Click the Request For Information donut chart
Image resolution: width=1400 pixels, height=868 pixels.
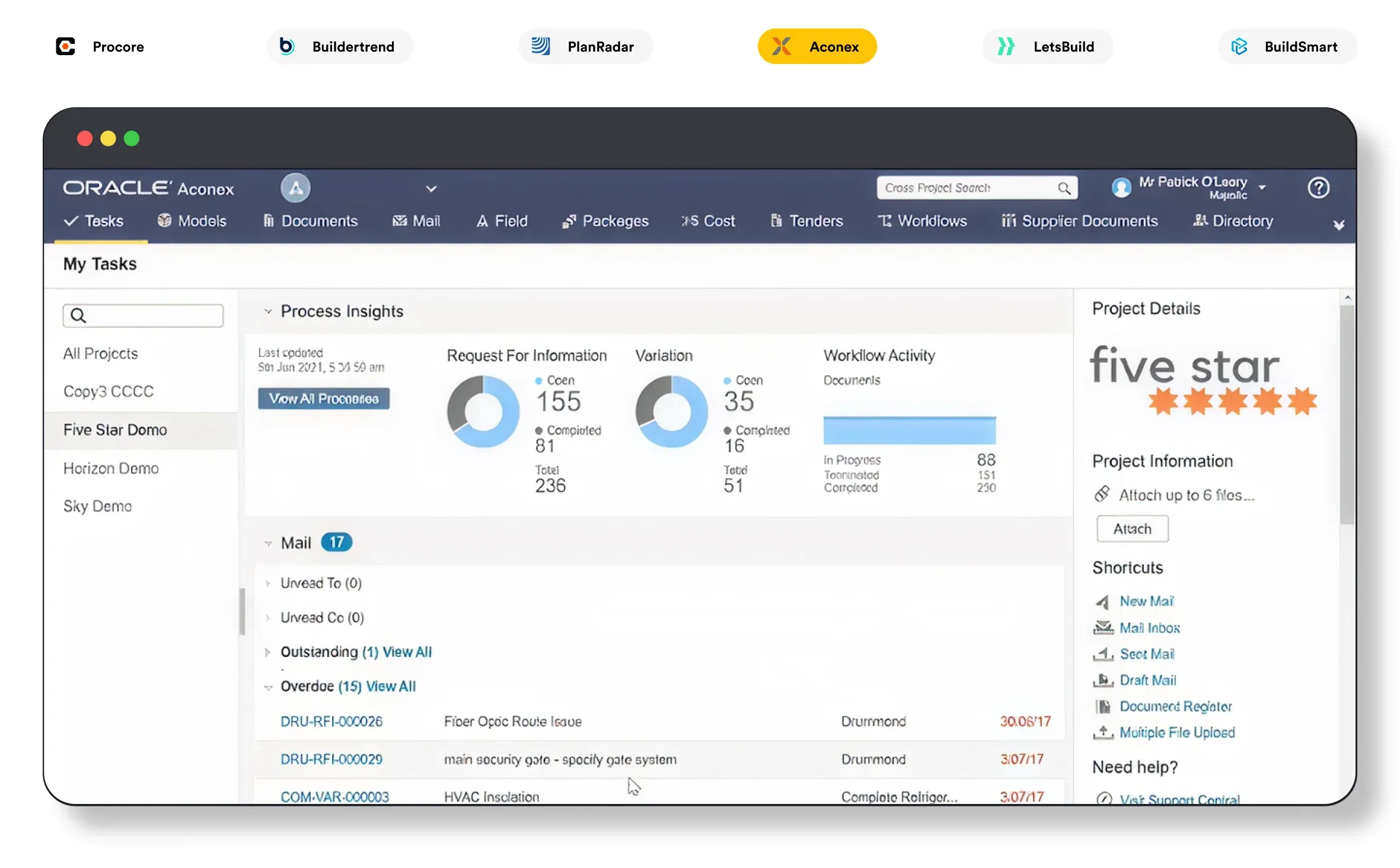coord(483,411)
